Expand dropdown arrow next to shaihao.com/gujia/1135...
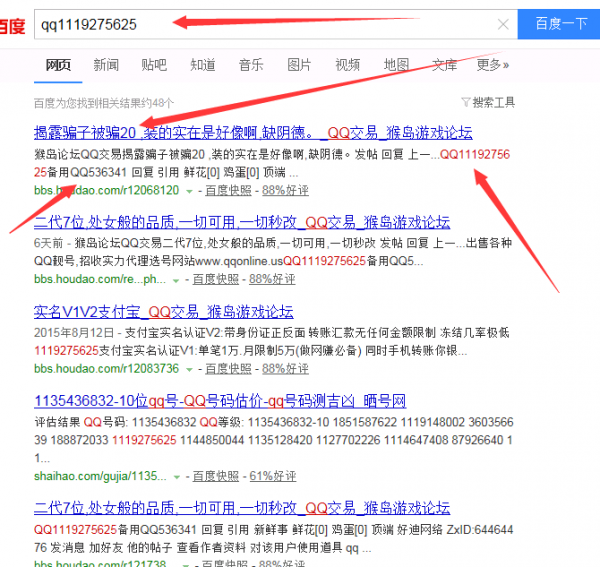Screen dimensions: 600x567 click(x=177, y=477)
